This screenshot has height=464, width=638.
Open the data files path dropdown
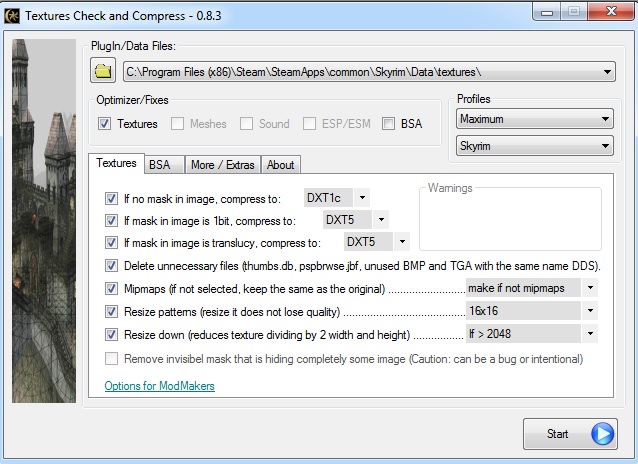point(368,72)
